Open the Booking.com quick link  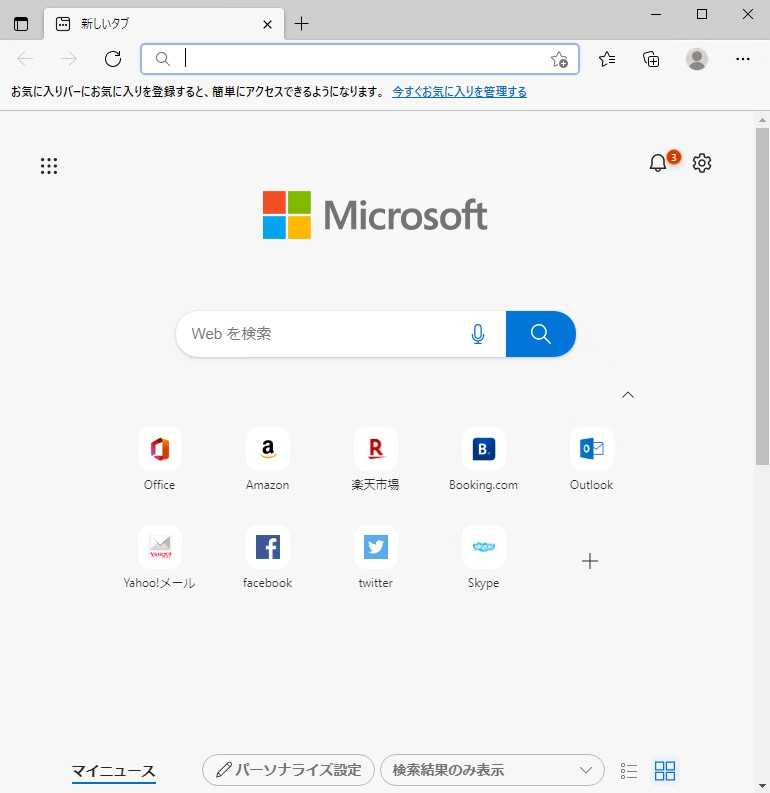click(x=483, y=459)
